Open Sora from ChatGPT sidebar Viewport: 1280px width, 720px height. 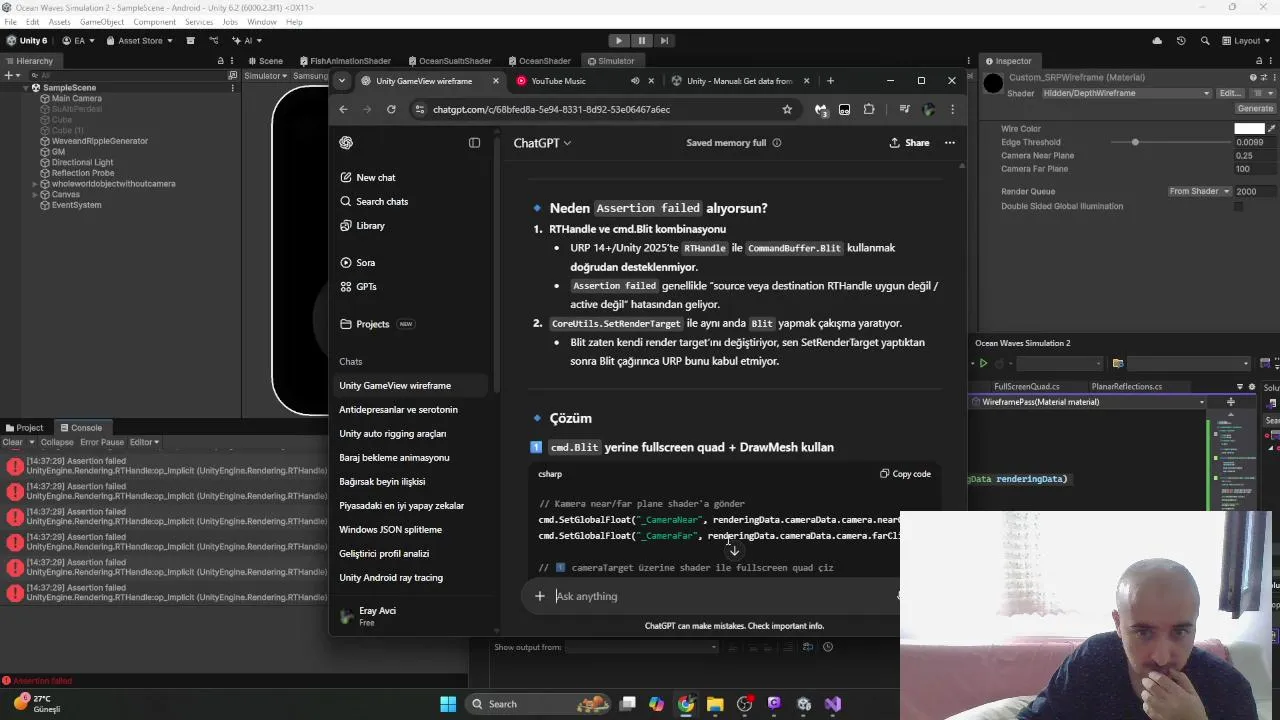[x=357, y=262]
